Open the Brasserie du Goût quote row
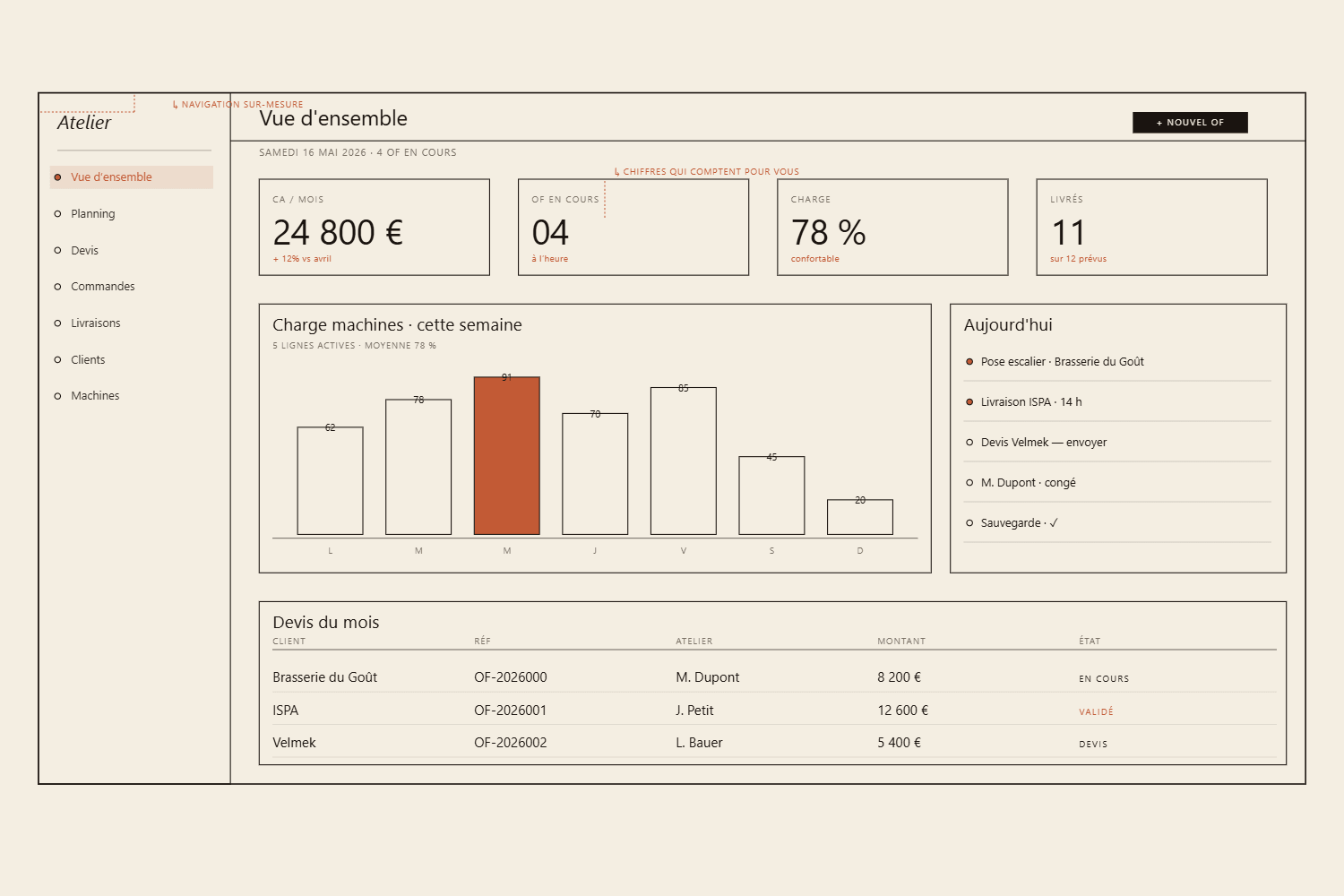Viewport: 1344px width, 896px height. click(774, 677)
